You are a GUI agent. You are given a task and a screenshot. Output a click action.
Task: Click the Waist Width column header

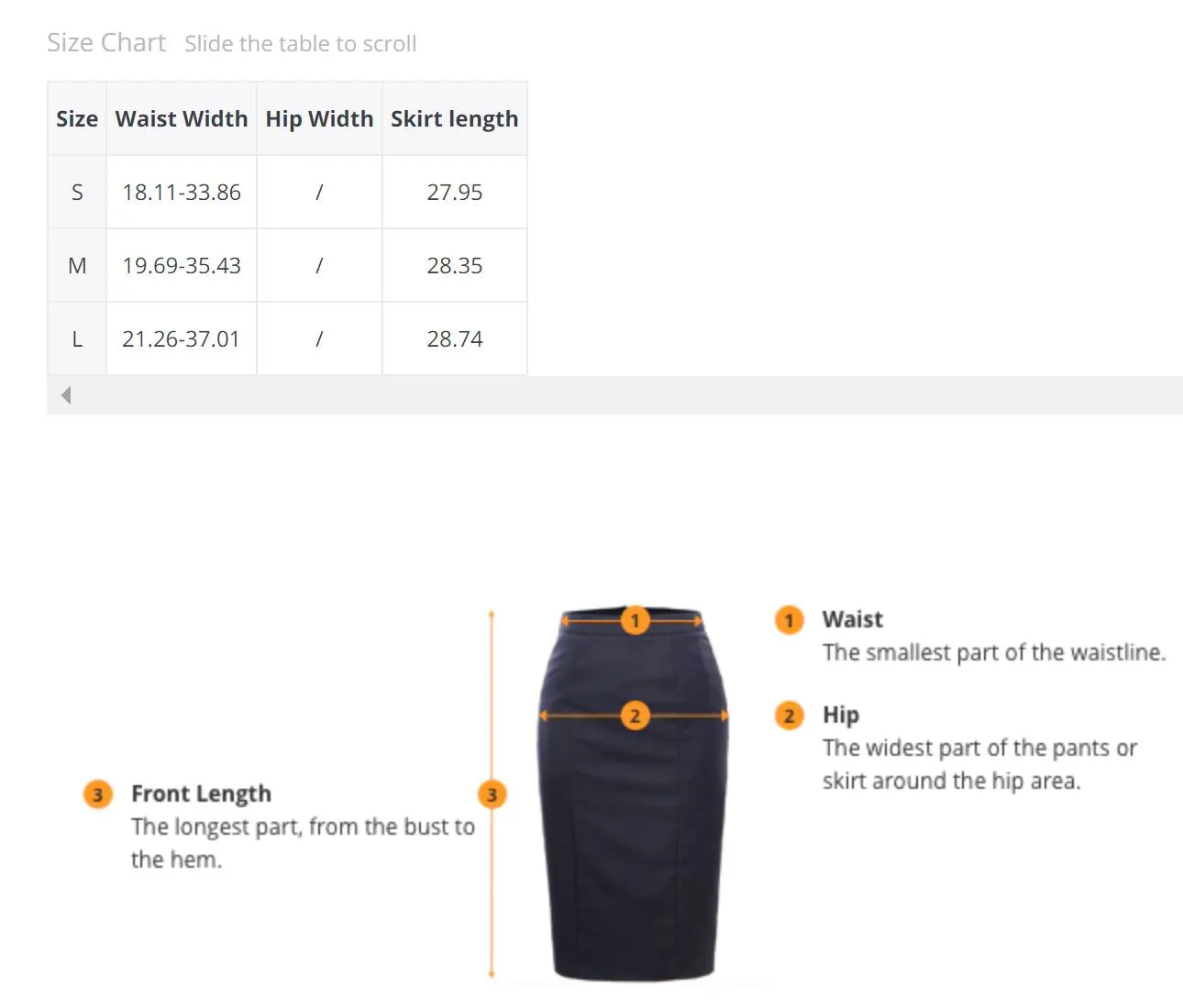pos(182,118)
